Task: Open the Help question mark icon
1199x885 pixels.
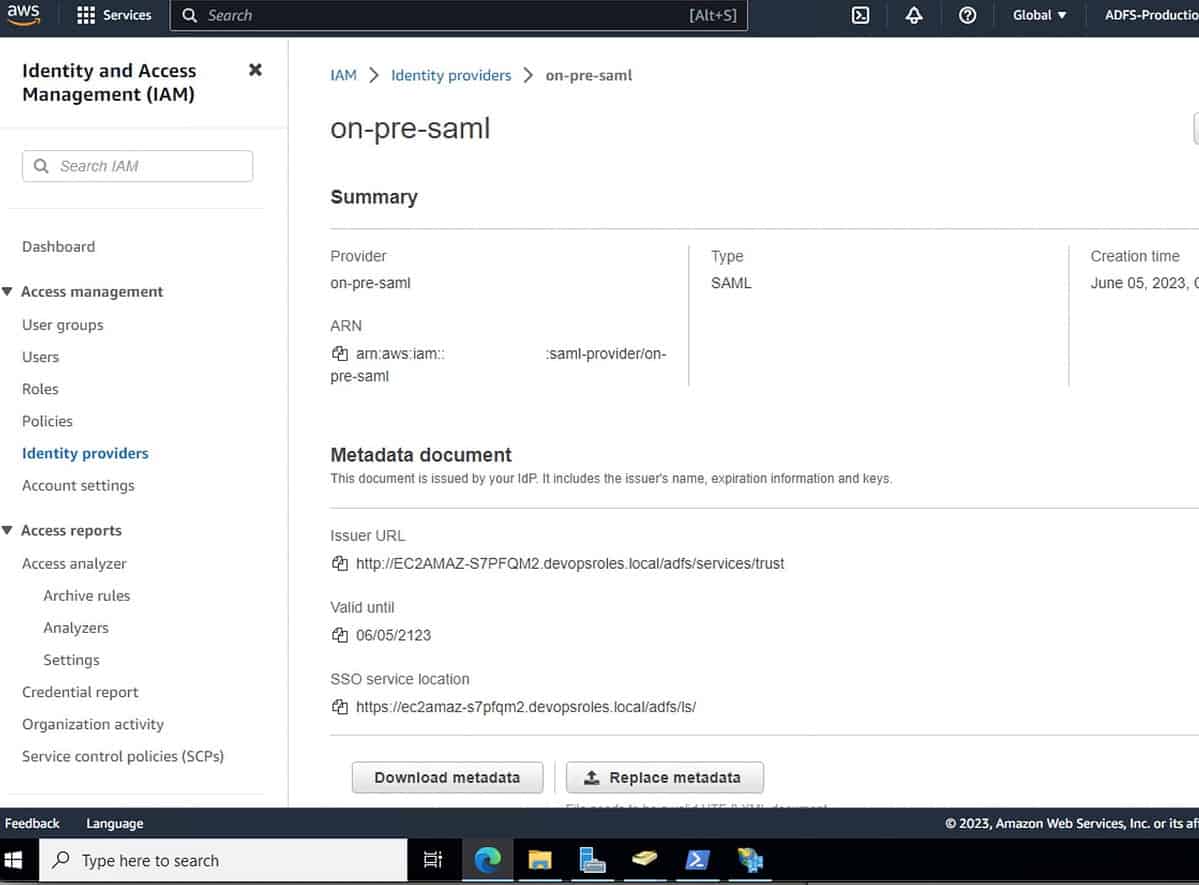Action: 966,15
